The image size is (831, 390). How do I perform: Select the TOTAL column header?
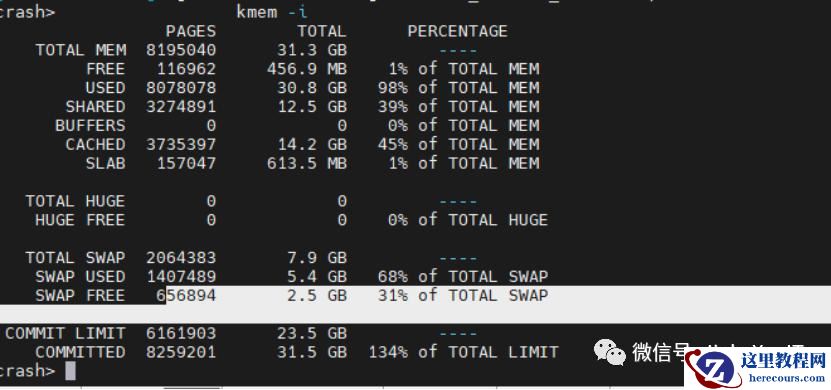[x=322, y=31]
